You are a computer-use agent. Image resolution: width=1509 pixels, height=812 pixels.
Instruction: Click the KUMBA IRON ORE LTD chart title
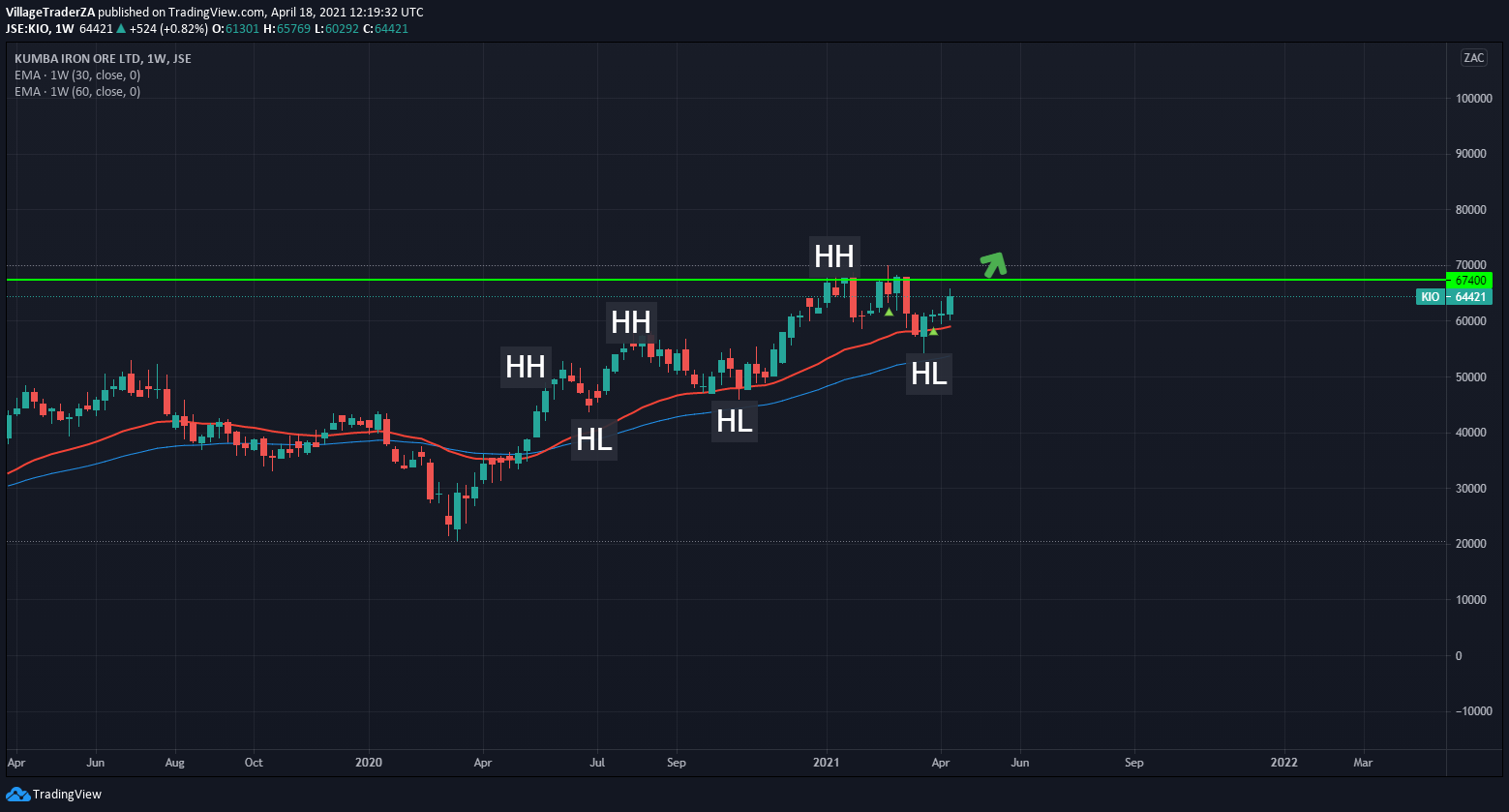[x=103, y=59]
